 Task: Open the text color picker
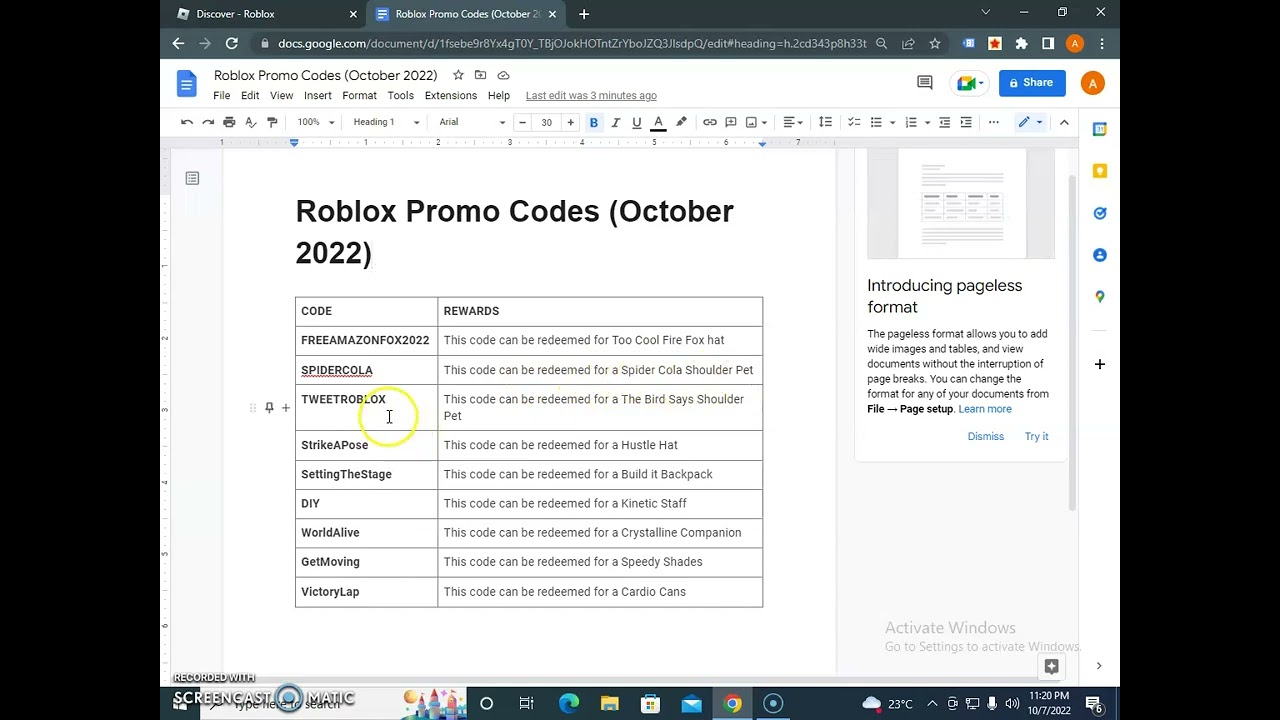[658, 122]
